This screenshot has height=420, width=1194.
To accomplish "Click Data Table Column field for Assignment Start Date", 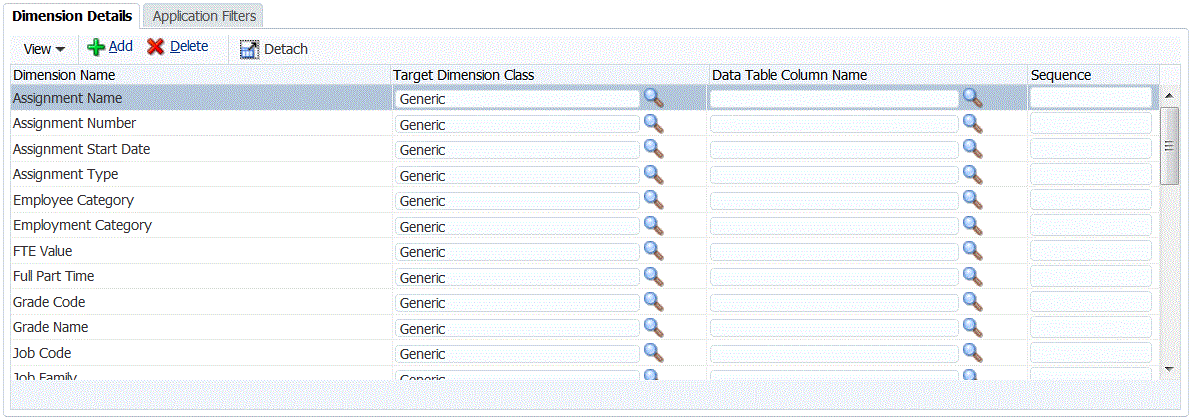I will (x=834, y=149).
